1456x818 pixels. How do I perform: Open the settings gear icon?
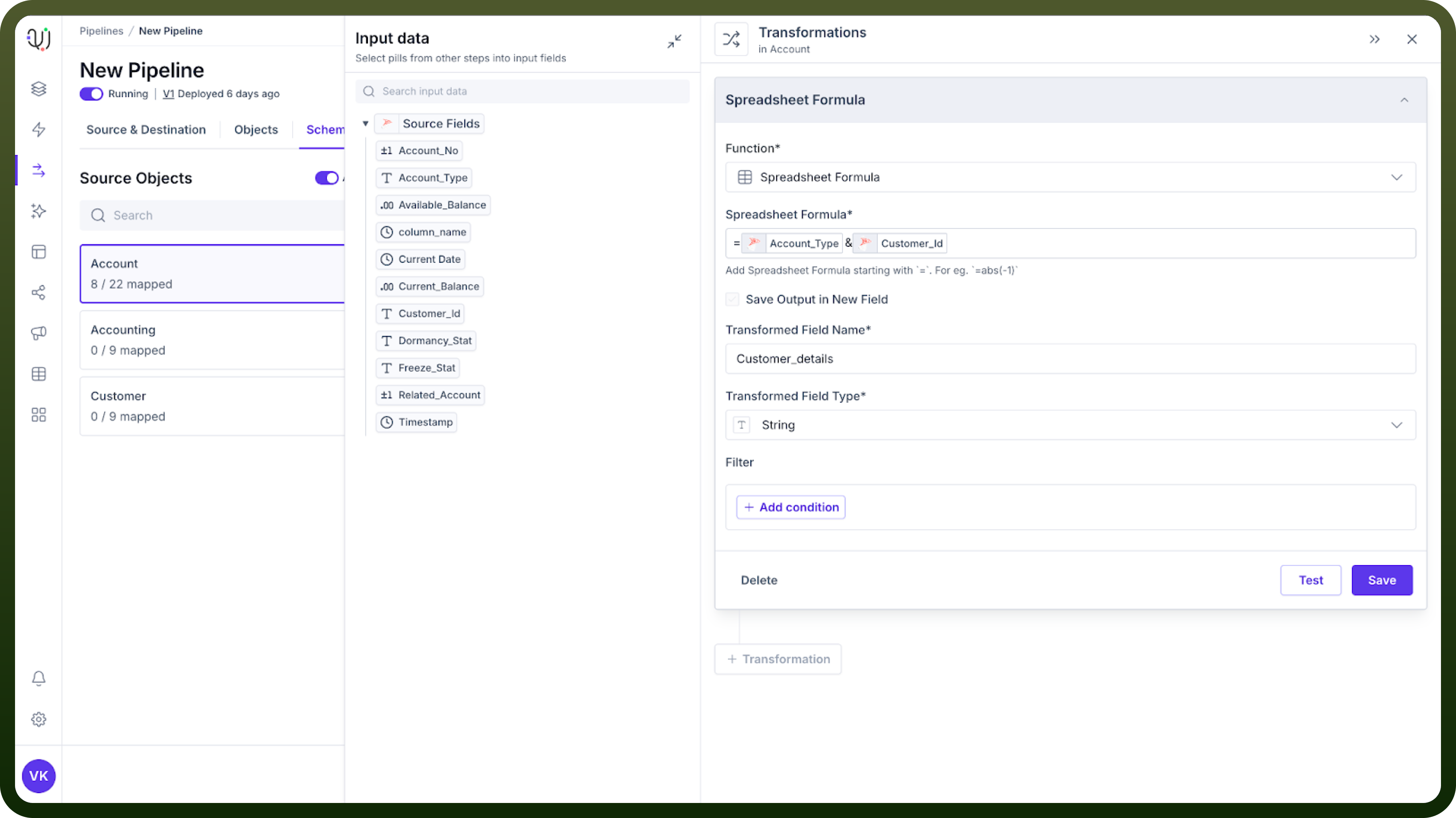click(x=38, y=719)
